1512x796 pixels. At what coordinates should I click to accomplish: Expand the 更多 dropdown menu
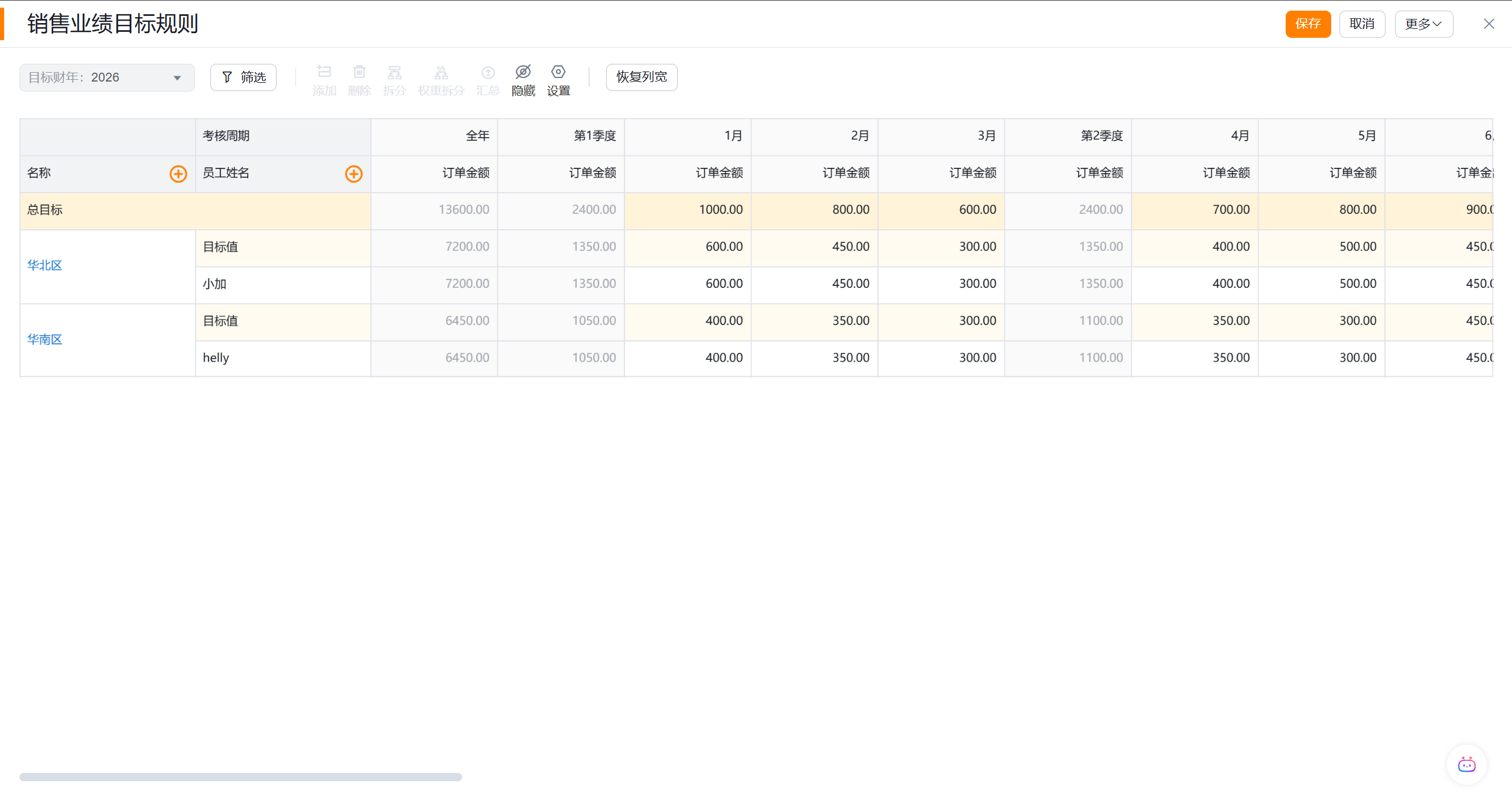pos(1423,24)
